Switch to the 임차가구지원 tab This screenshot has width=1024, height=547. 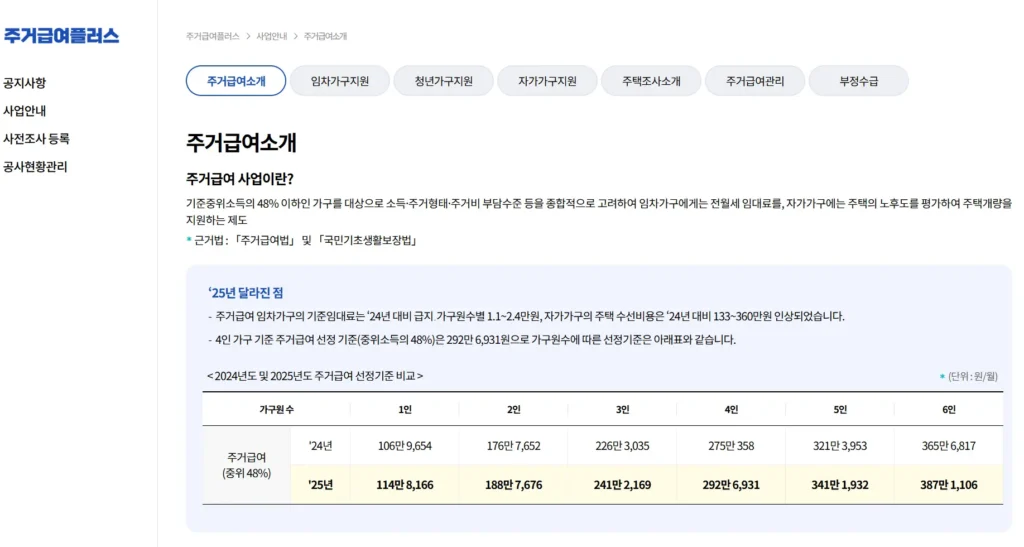(x=340, y=81)
